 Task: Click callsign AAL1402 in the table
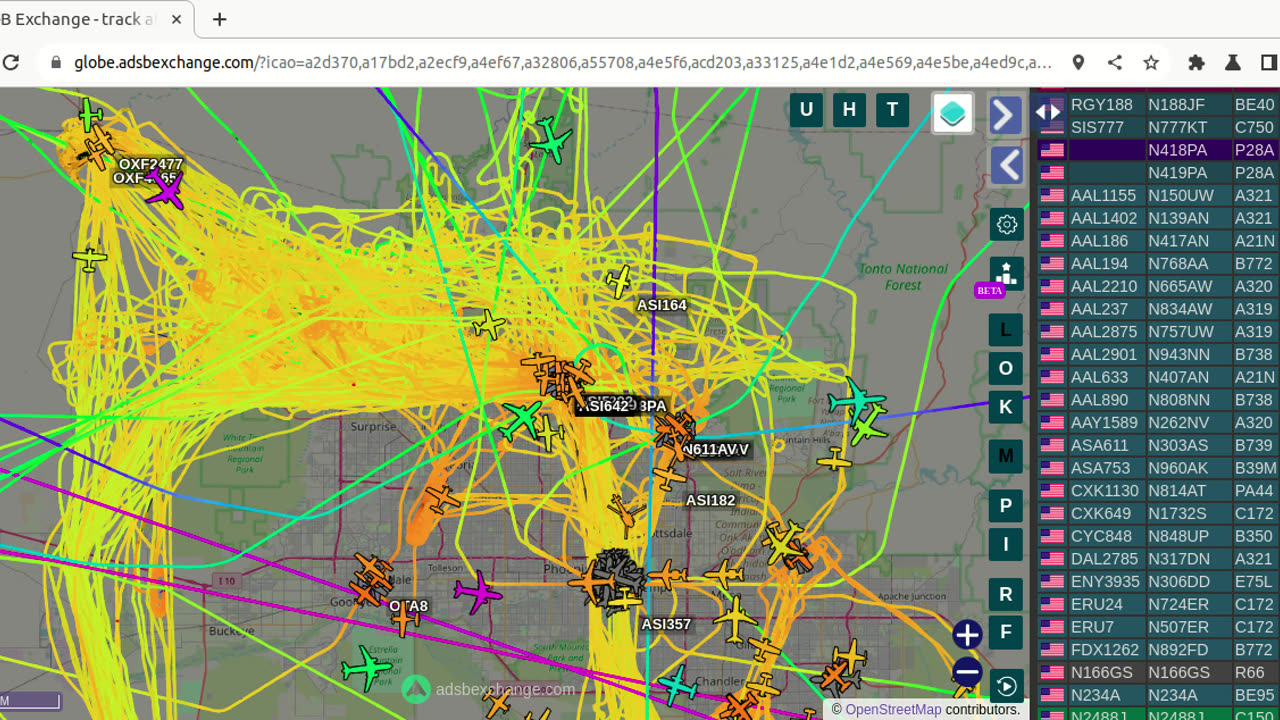[1103, 218]
